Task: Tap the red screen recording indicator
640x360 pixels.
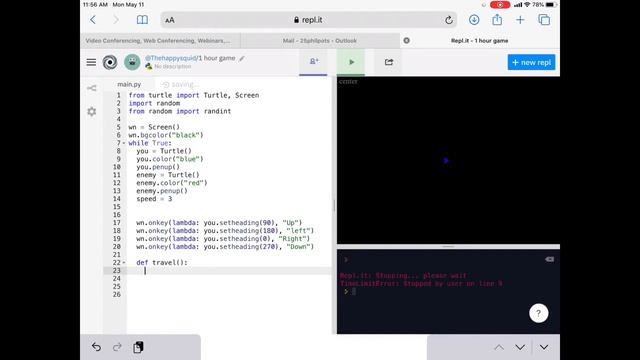Action: 500,5
